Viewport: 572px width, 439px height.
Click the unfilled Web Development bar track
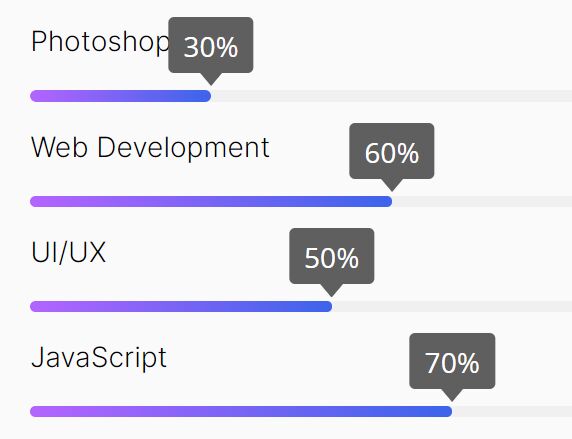click(x=482, y=201)
